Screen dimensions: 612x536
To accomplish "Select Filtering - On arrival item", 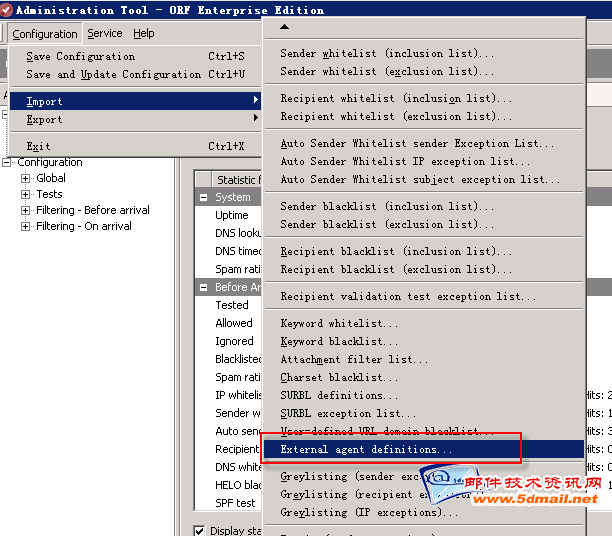I will point(84,226).
